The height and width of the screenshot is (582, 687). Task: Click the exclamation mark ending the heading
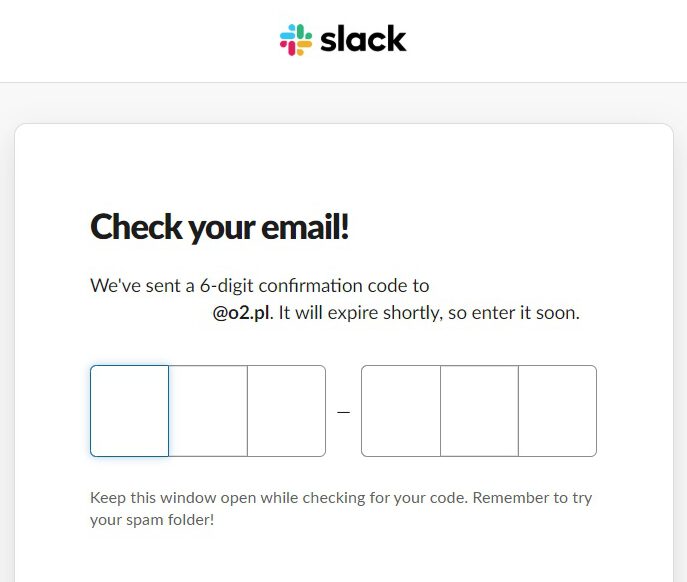(x=344, y=226)
